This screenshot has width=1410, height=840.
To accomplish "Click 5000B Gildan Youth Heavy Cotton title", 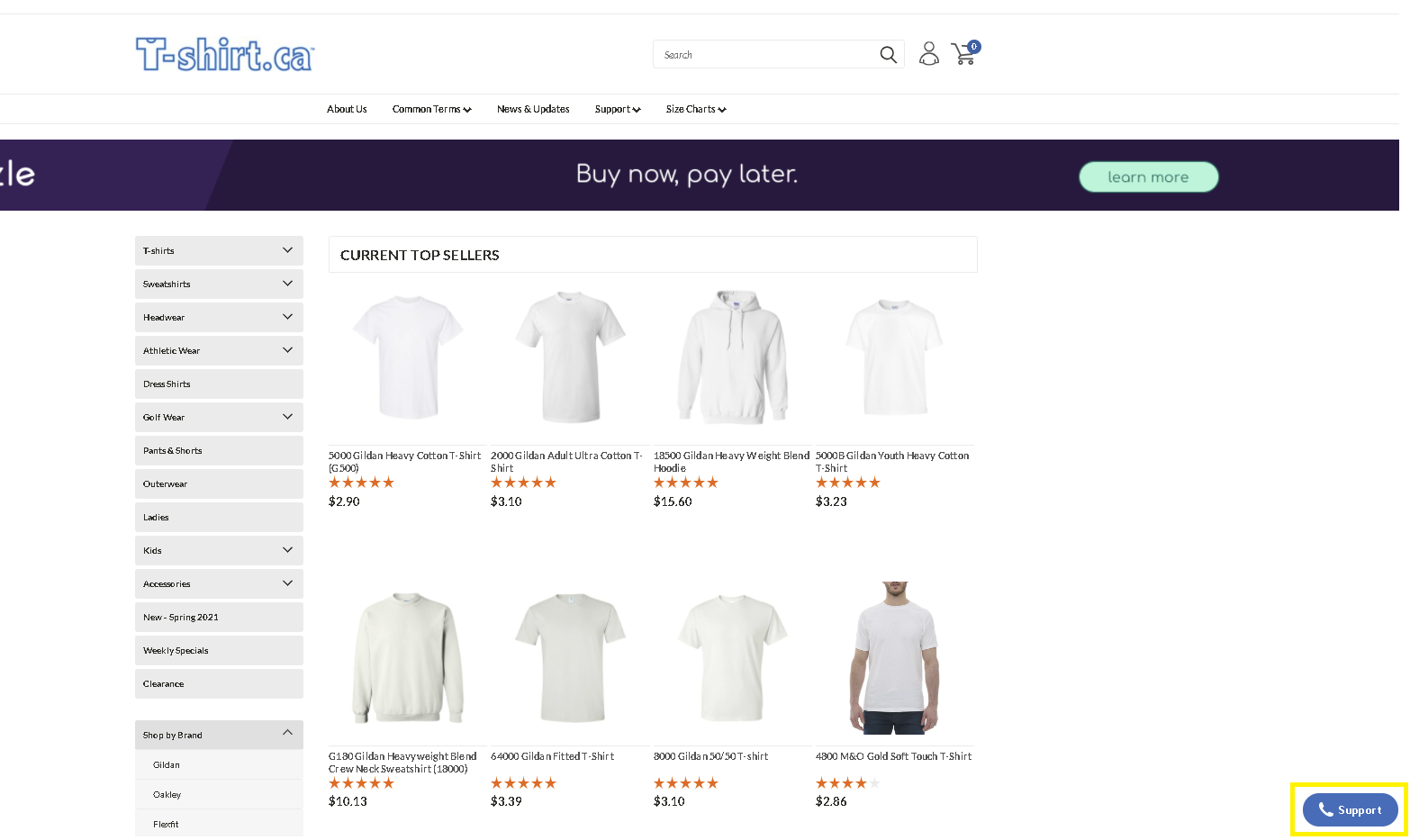I will (x=892, y=462).
